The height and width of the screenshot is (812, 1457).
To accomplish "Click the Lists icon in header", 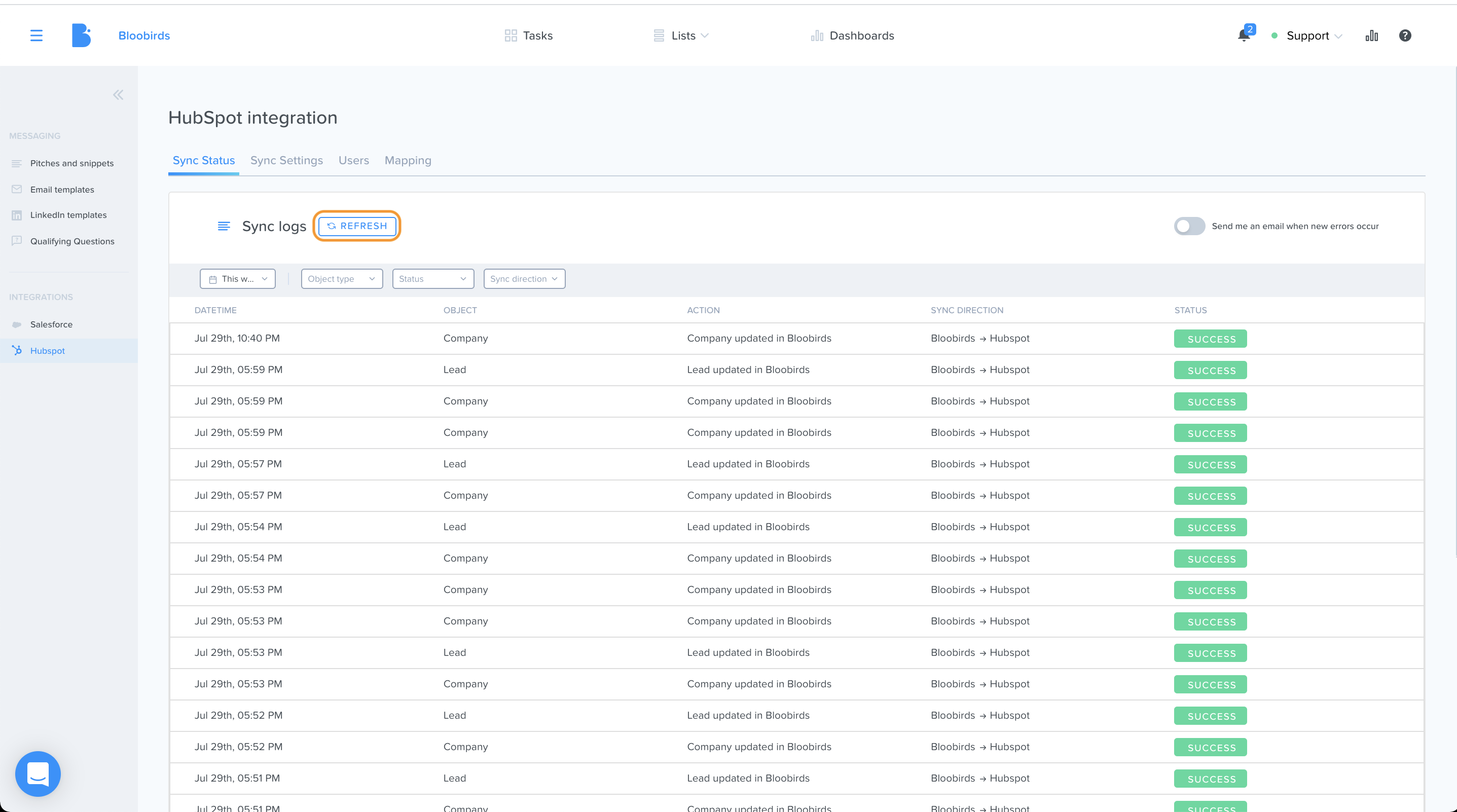I will point(659,35).
